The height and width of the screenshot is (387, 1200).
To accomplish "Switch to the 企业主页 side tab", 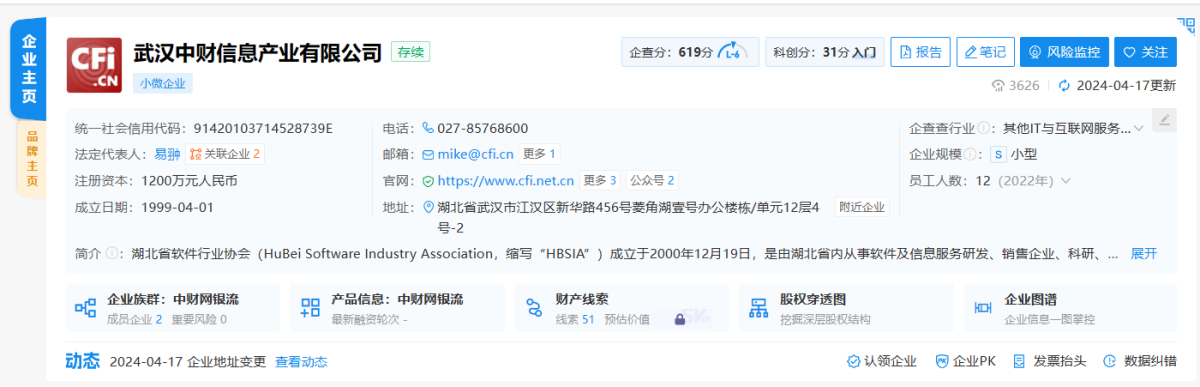I will [29, 69].
